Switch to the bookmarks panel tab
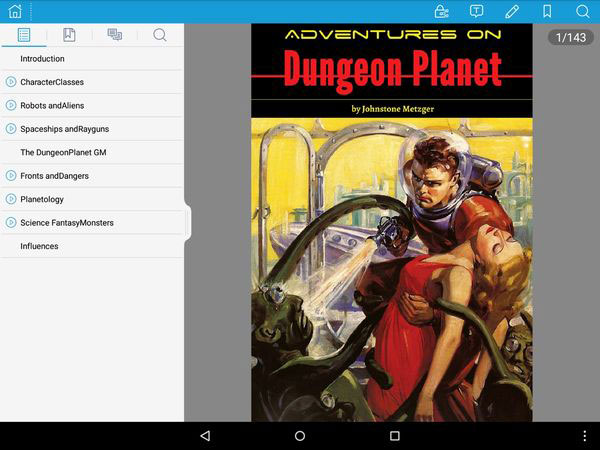 (x=69, y=35)
